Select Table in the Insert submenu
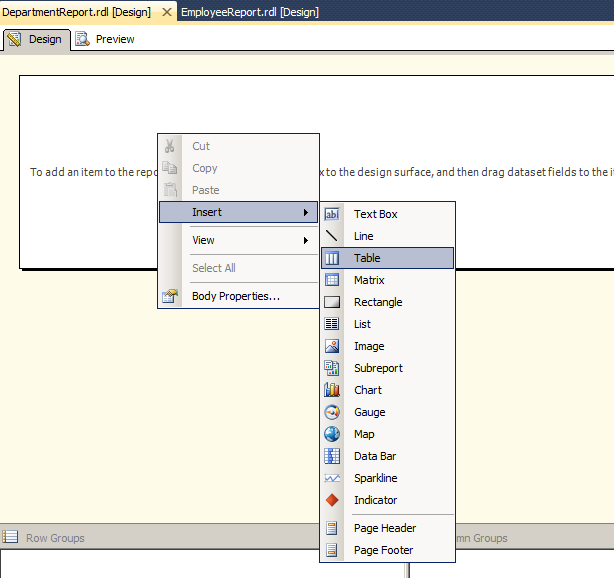 click(x=387, y=258)
